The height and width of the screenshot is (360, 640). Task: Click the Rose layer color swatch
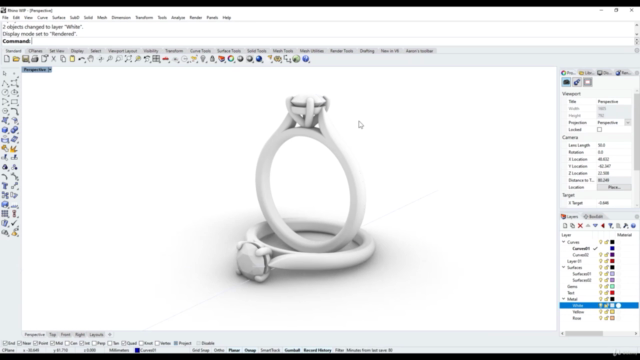pyautogui.click(x=612, y=318)
